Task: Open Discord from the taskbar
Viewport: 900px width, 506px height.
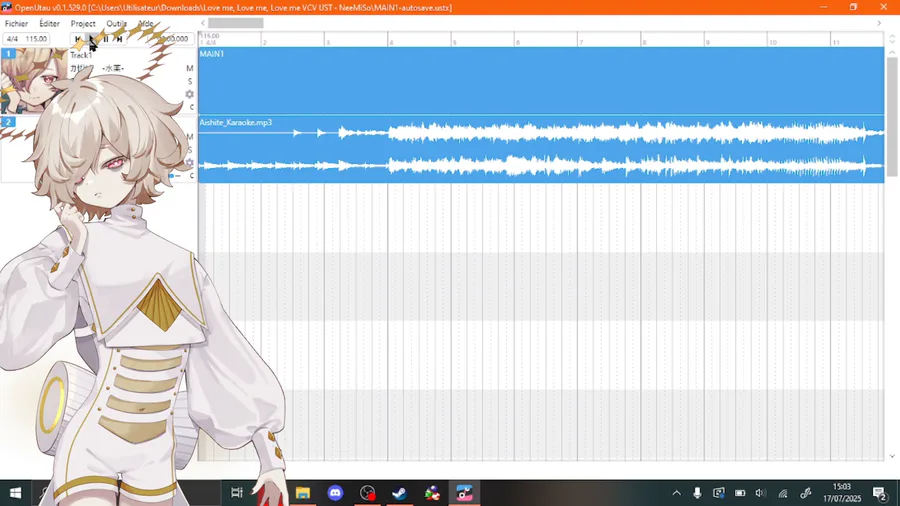Action: tap(335, 493)
